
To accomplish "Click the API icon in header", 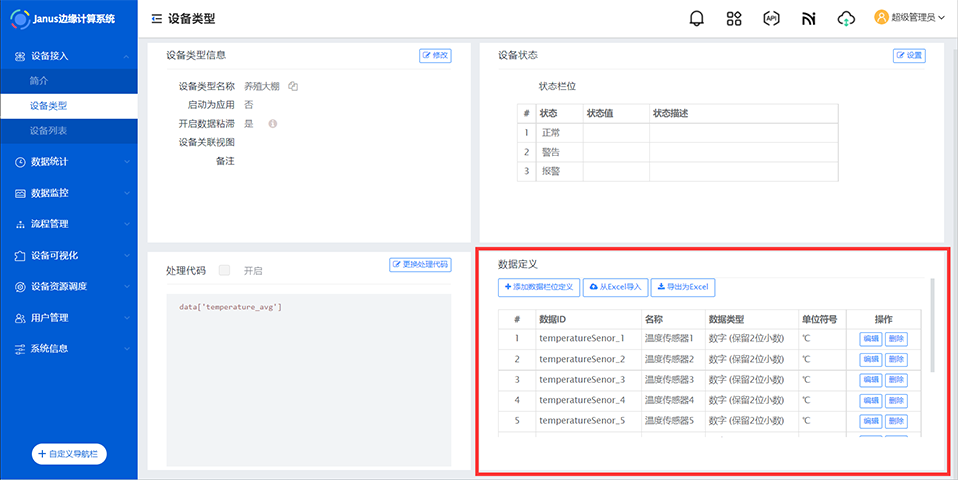I will 771,18.
